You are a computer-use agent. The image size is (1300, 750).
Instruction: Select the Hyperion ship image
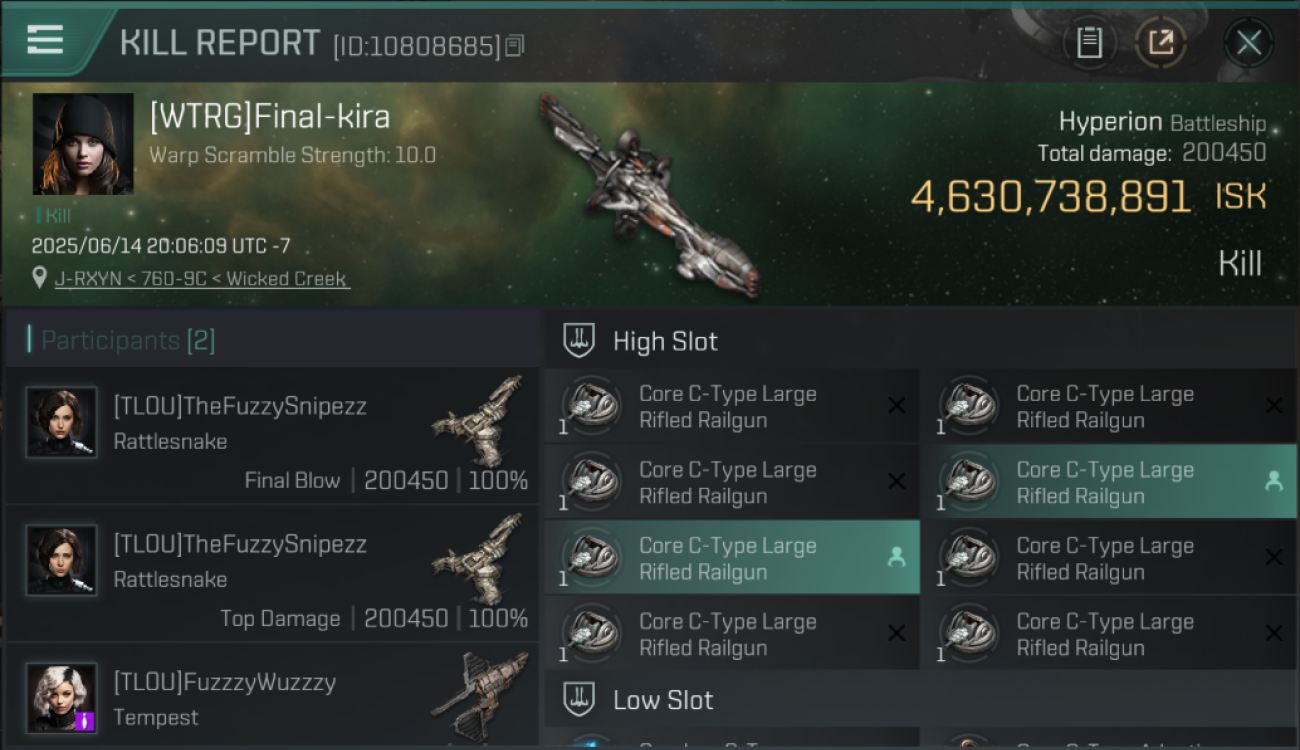(647, 195)
